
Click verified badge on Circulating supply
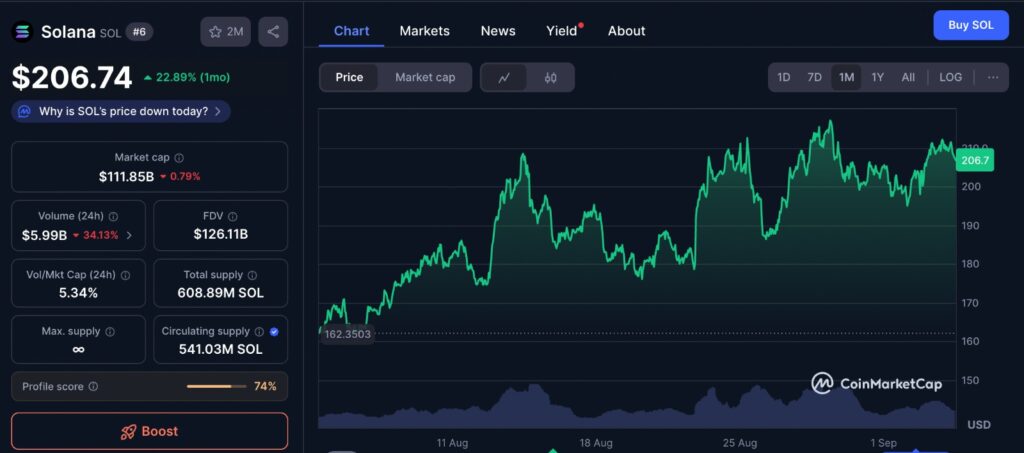[x=274, y=332]
